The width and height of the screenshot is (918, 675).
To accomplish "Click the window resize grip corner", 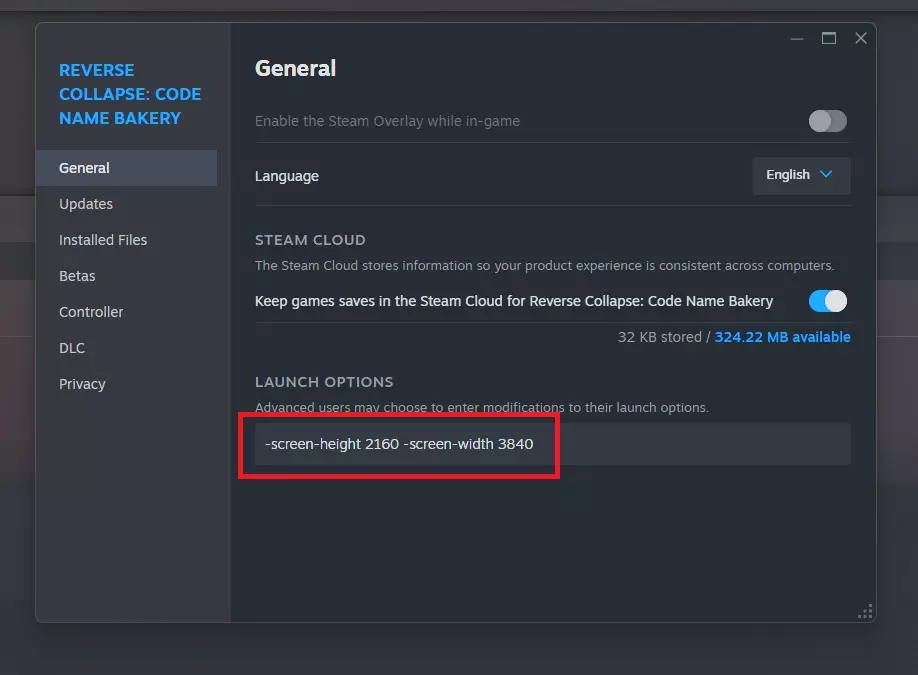I will click(866, 612).
